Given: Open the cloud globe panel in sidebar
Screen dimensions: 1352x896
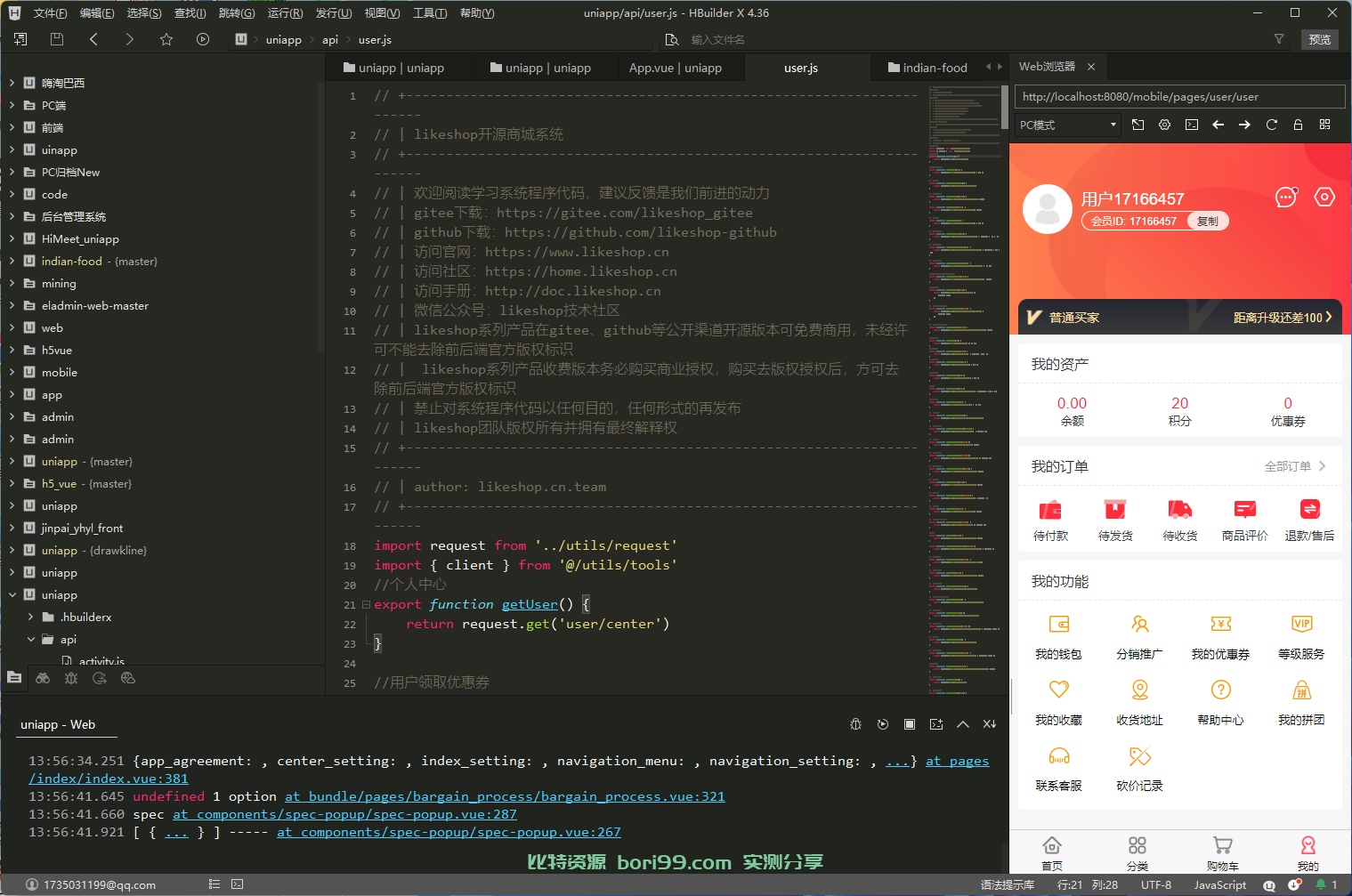Looking at the screenshot, I should click(128, 678).
